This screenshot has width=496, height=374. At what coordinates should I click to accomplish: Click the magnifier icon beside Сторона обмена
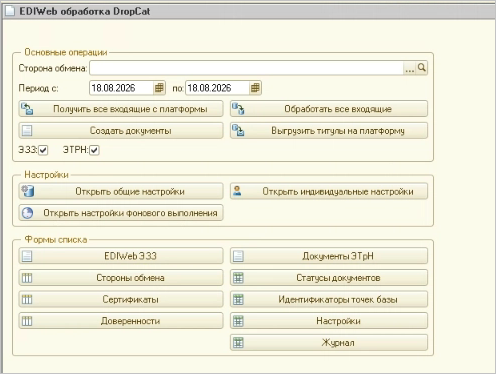(422, 68)
